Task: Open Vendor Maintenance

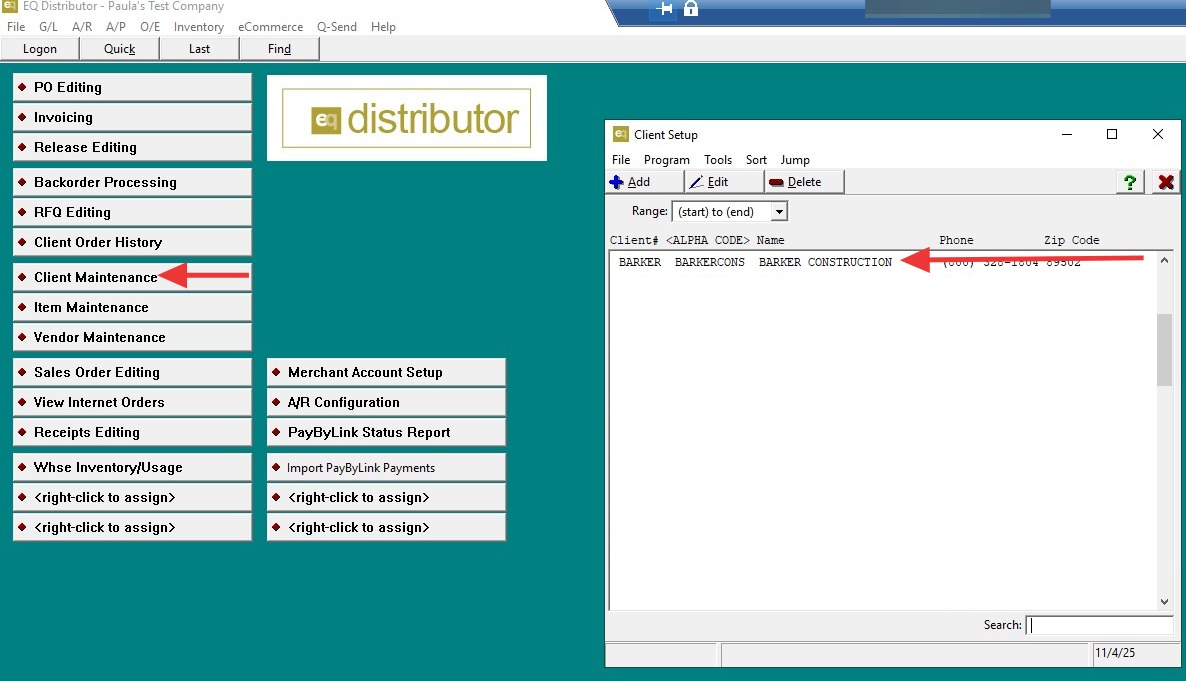Action: click(132, 337)
